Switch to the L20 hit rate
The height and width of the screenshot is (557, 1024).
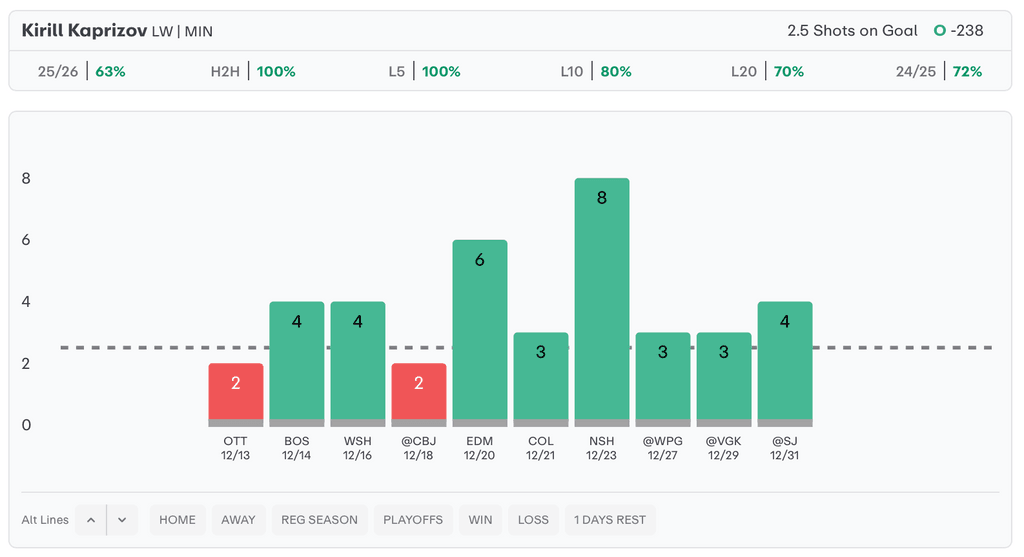point(767,72)
